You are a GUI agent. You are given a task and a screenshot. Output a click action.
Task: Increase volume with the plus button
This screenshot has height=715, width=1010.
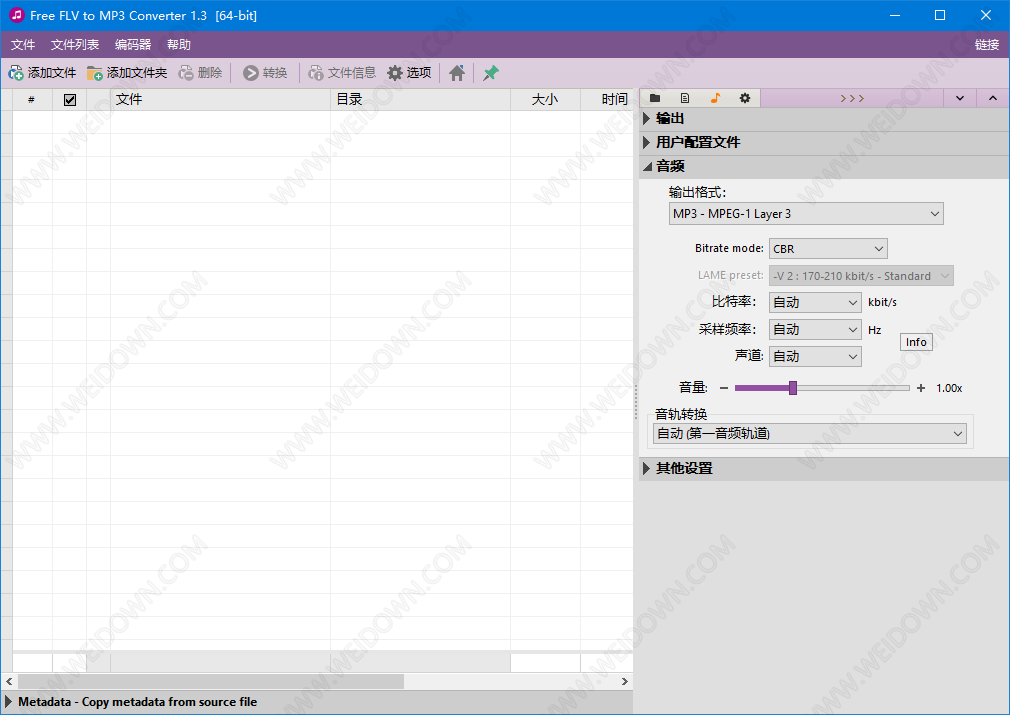click(x=921, y=388)
